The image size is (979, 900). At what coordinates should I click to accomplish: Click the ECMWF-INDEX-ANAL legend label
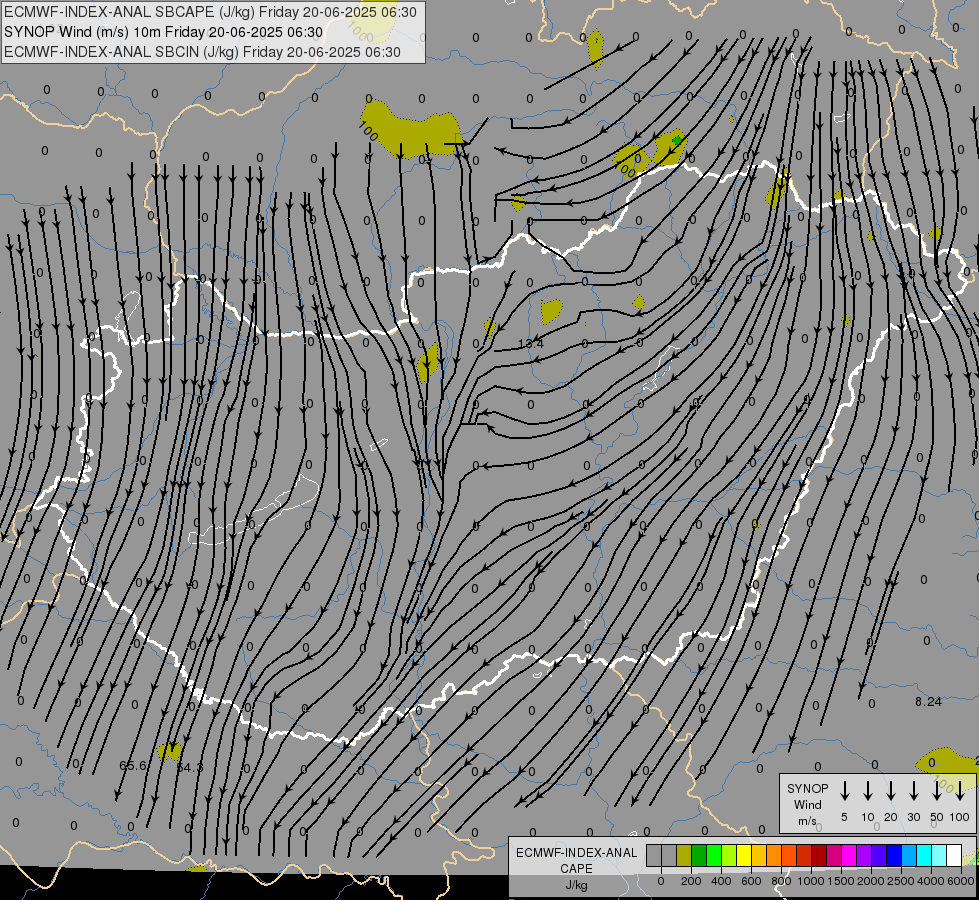point(576,853)
